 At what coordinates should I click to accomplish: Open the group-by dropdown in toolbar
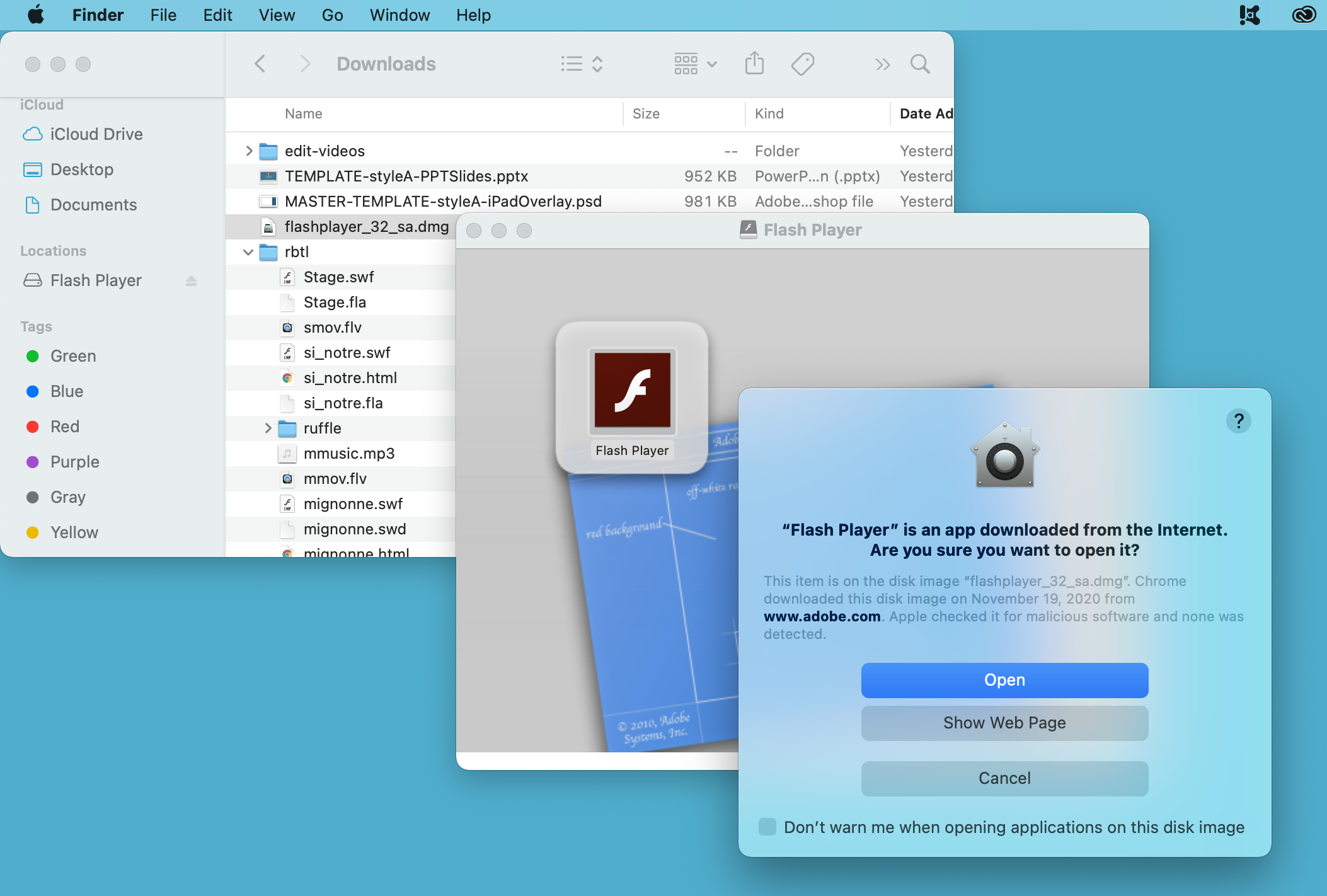(695, 64)
